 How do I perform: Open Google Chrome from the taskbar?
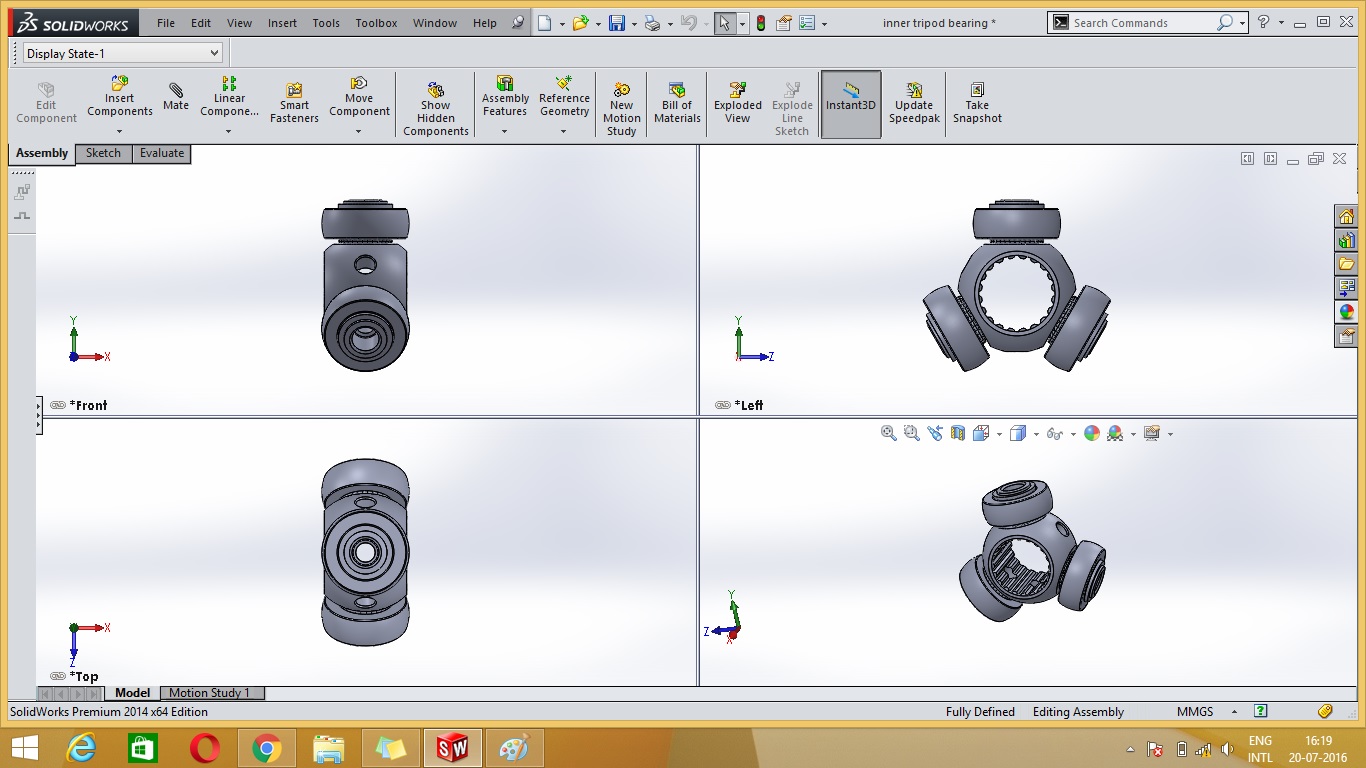(x=266, y=748)
